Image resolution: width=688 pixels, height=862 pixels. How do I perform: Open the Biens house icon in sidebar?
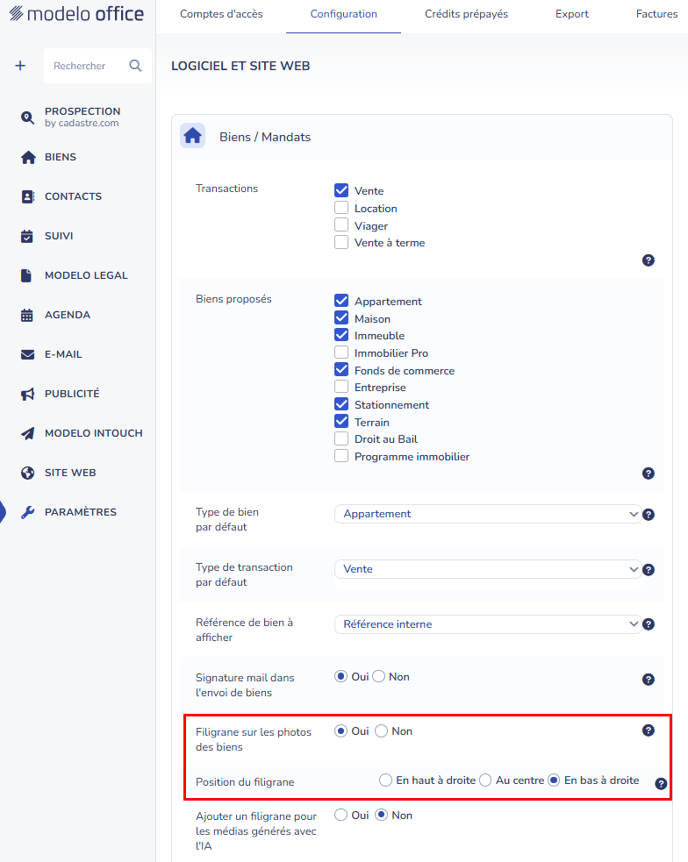pyautogui.click(x=27, y=157)
